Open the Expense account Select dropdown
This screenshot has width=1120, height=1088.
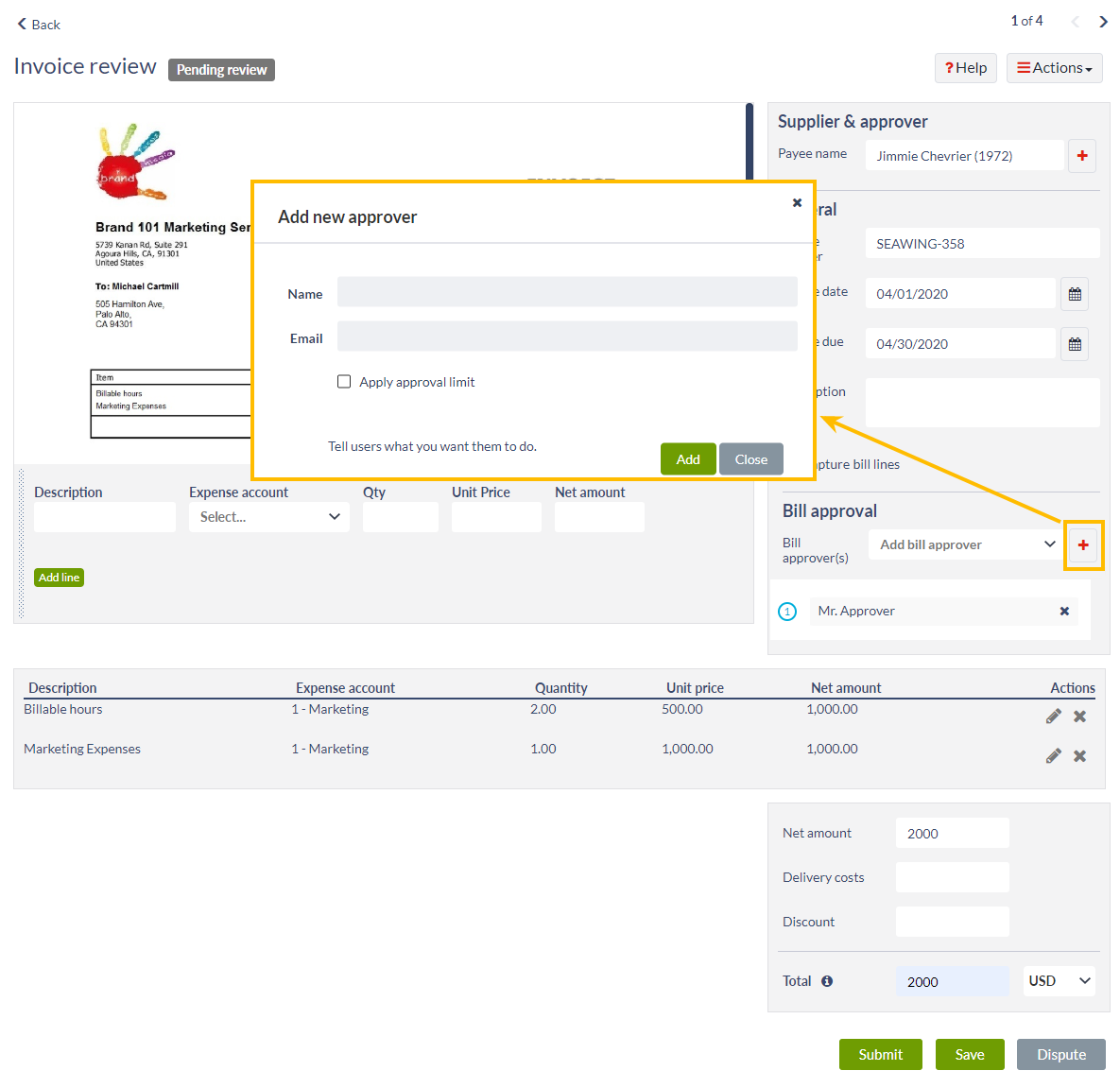tap(268, 517)
